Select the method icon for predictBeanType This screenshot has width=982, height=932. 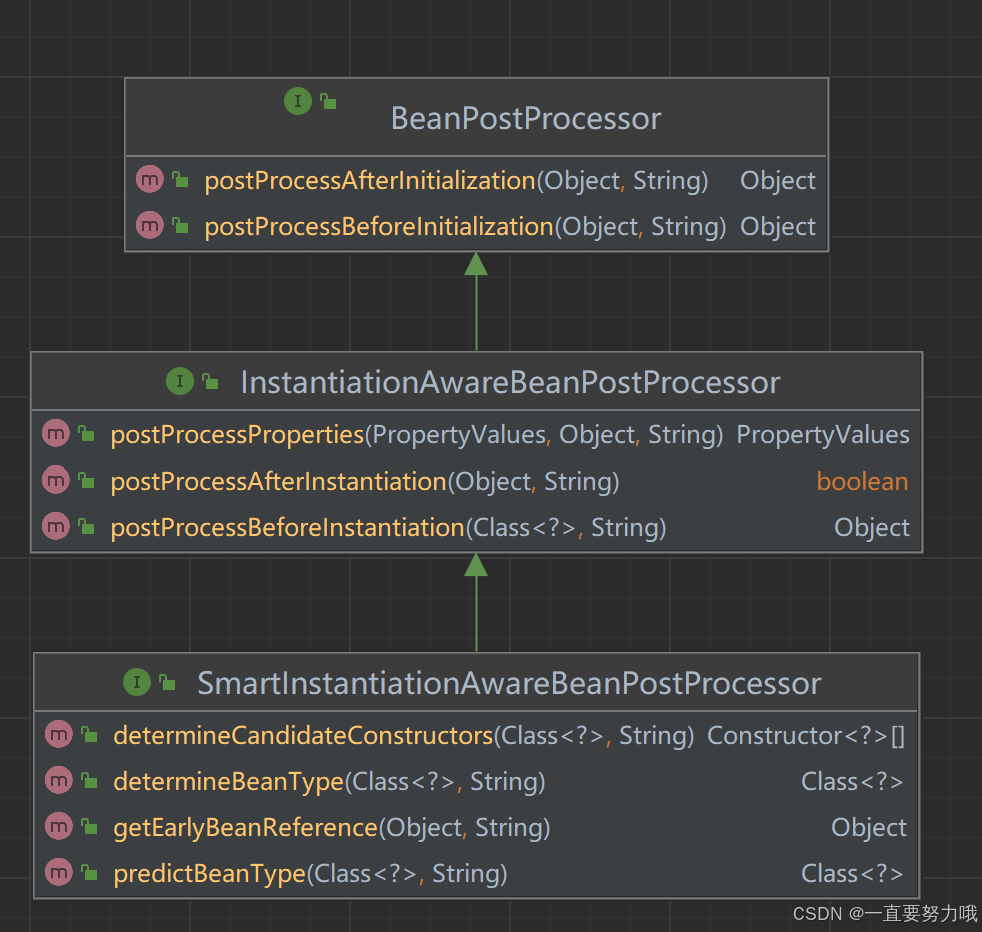[x=58, y=872]
